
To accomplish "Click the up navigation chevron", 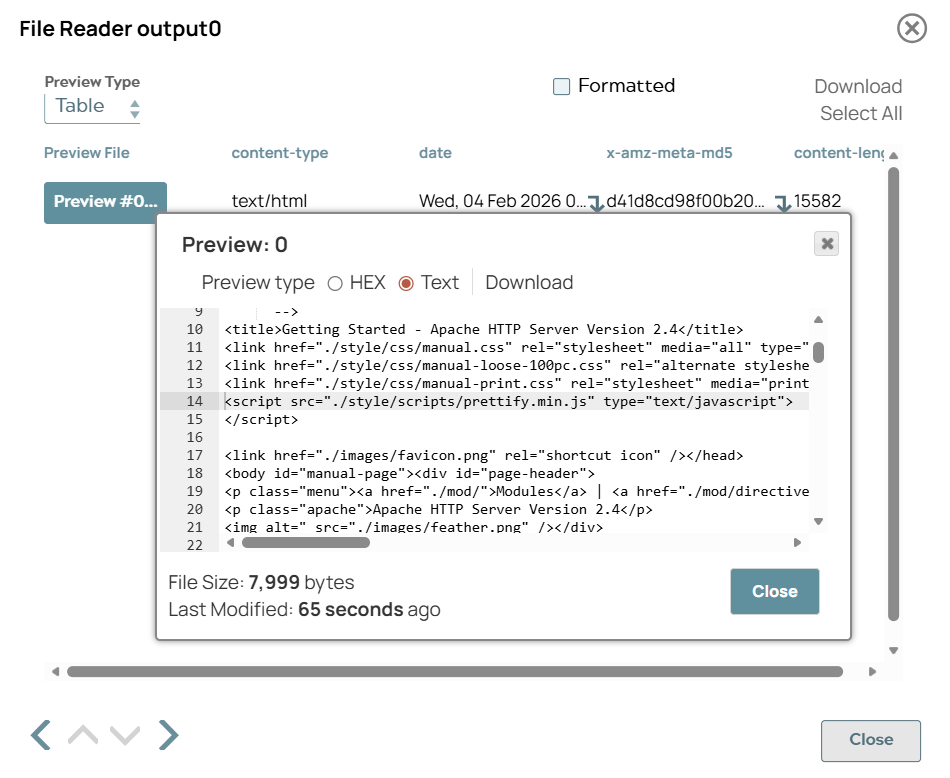I will [x=82, y=734].
